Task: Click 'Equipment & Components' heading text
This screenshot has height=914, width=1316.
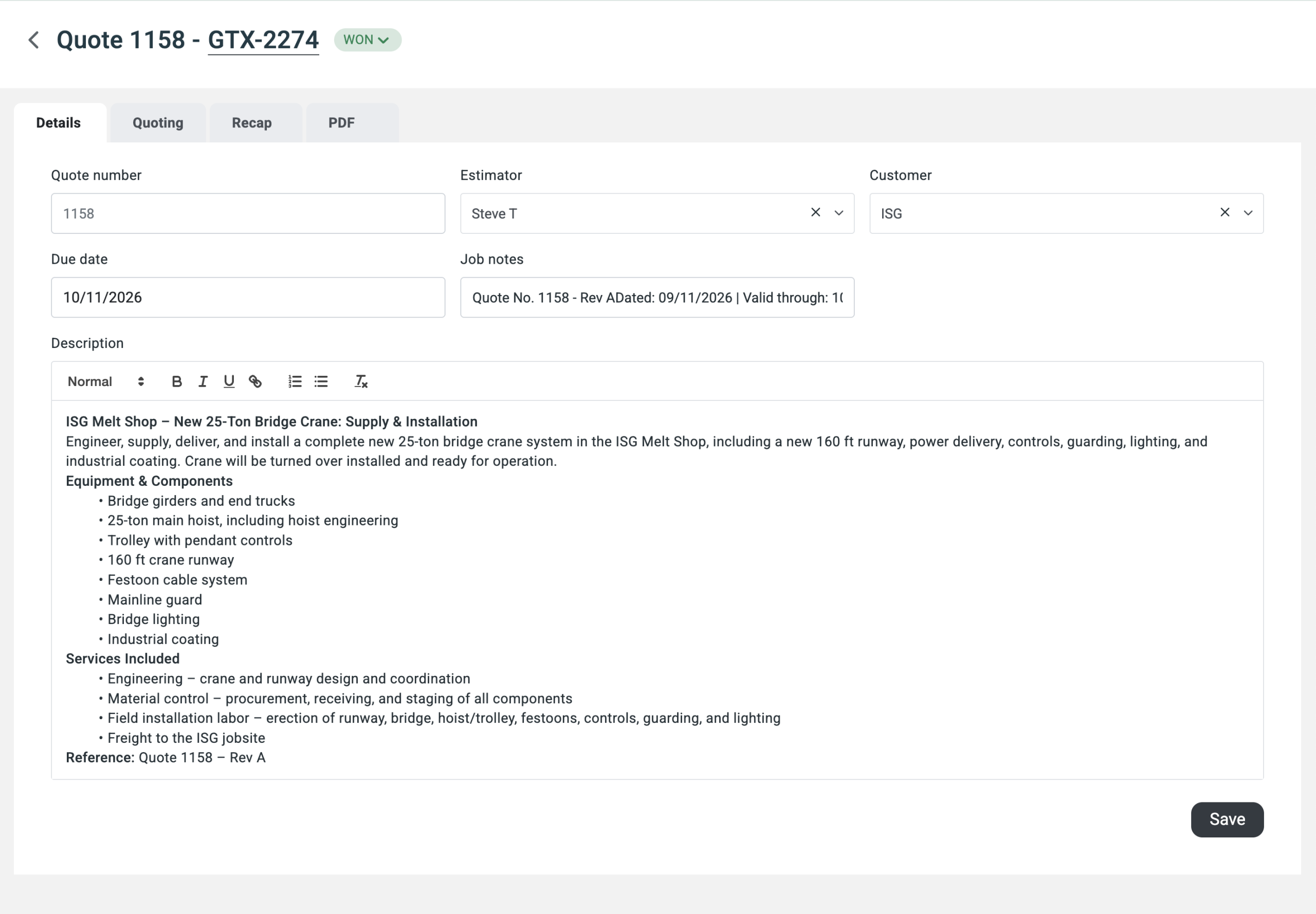Action: [149, 481]
